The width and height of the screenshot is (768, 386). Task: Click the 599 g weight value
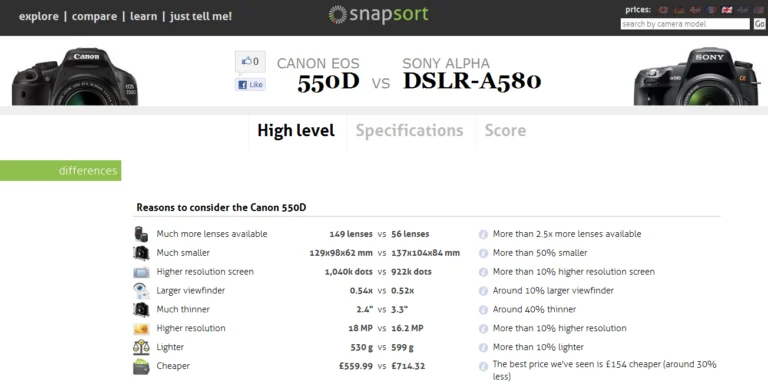[x=403, y=347]
